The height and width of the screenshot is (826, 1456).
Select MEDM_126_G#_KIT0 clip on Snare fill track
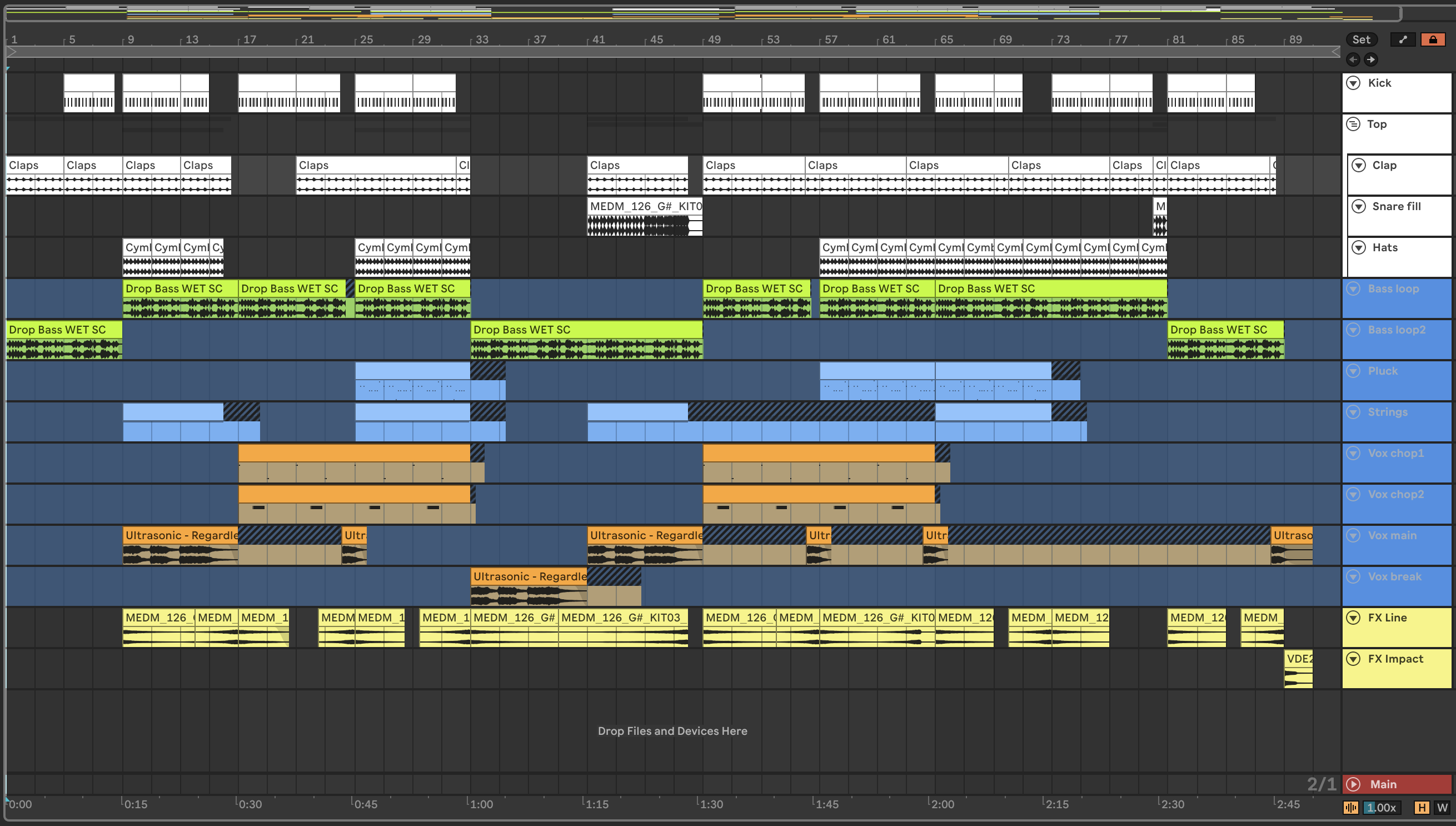(645, 216)
